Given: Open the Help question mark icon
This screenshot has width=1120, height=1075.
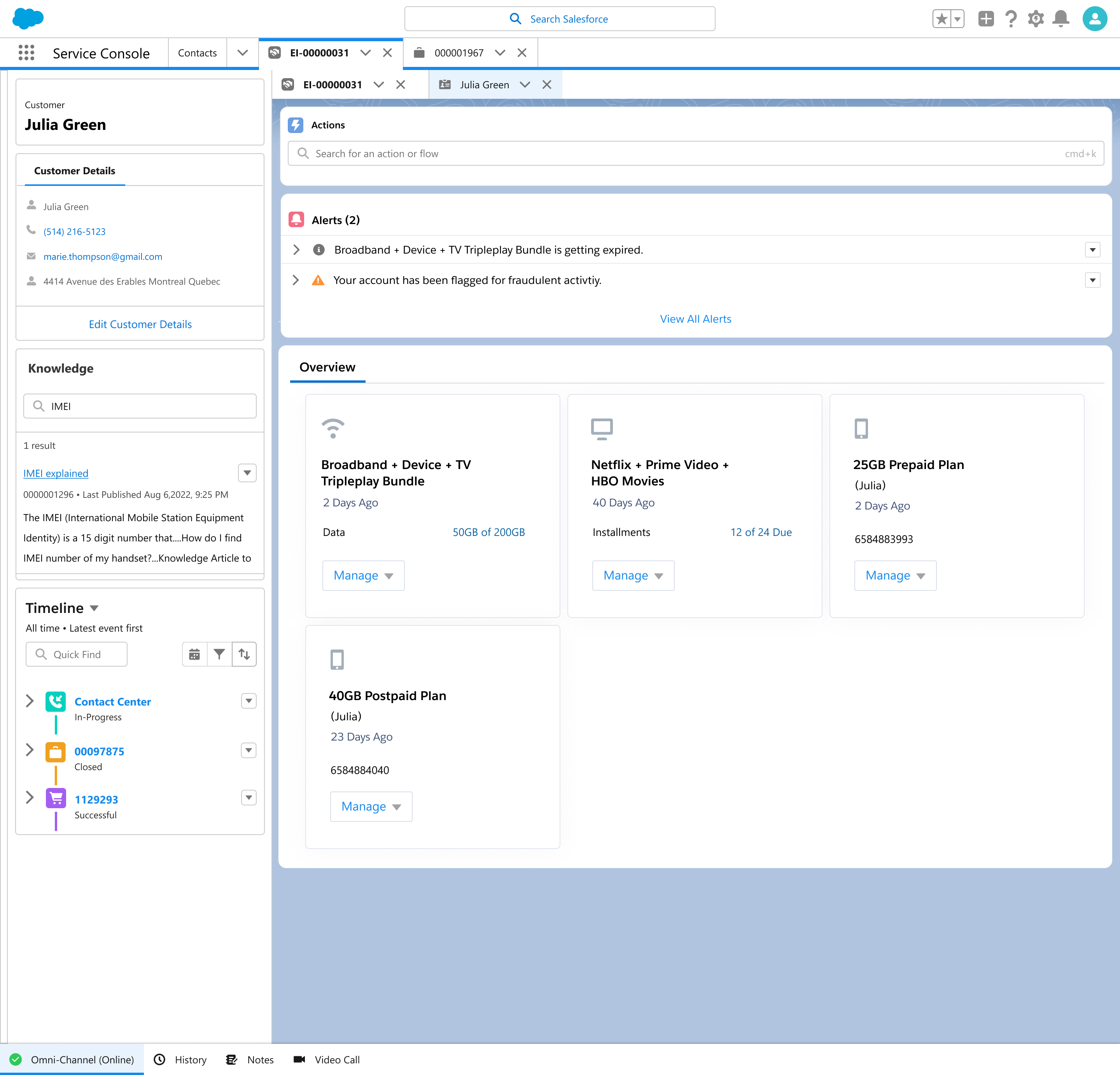Looking at the screenshot, I should (x=1011, y=19).
